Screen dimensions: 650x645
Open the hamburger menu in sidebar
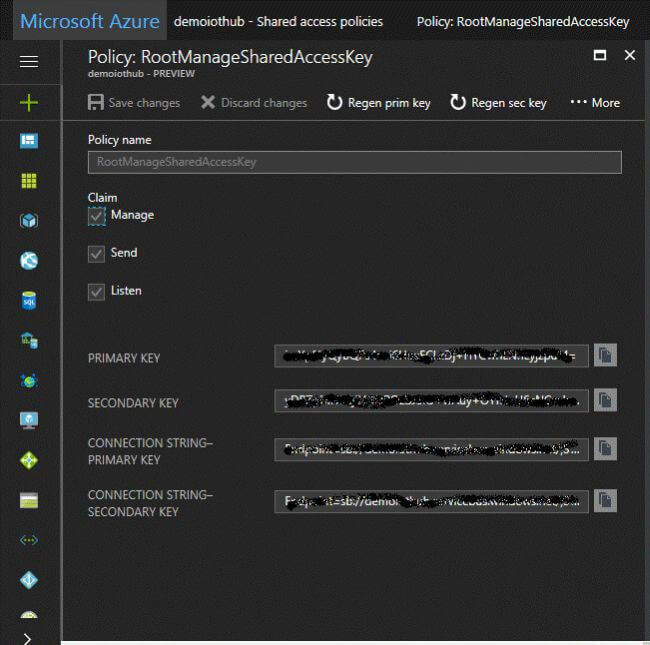point(29,61)
